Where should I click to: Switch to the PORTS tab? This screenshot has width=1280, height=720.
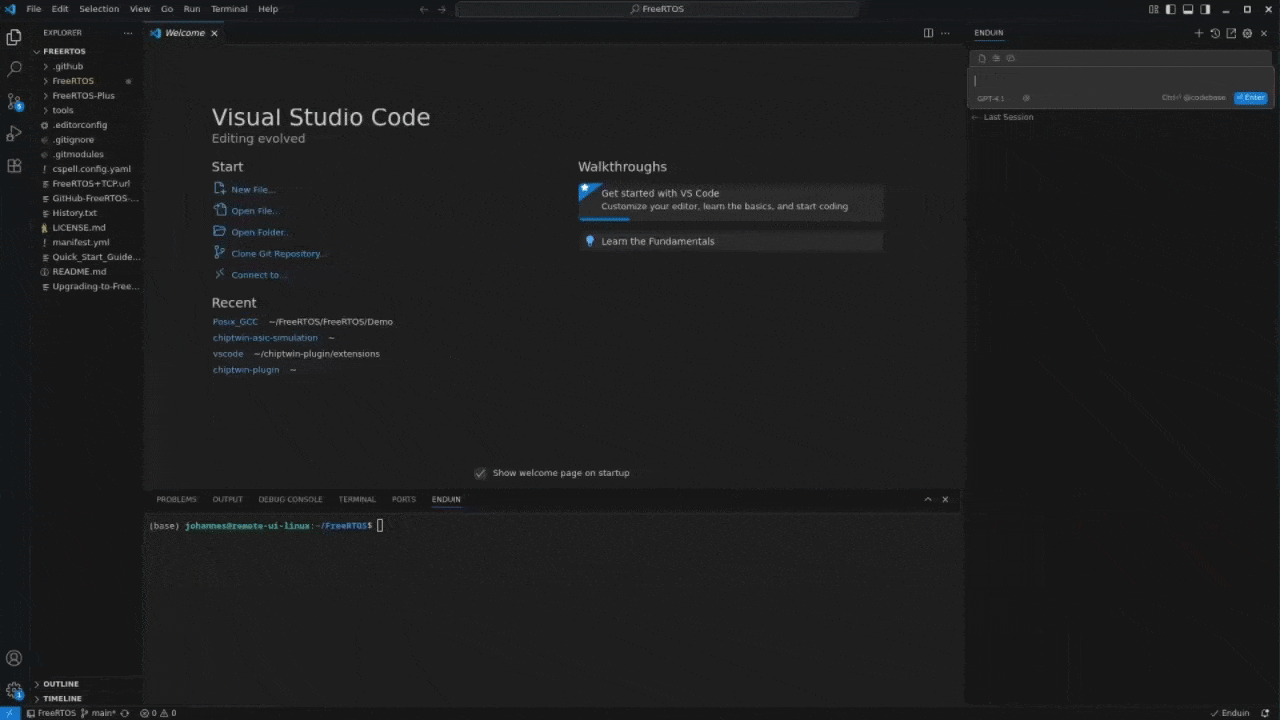tap(404, 499)
